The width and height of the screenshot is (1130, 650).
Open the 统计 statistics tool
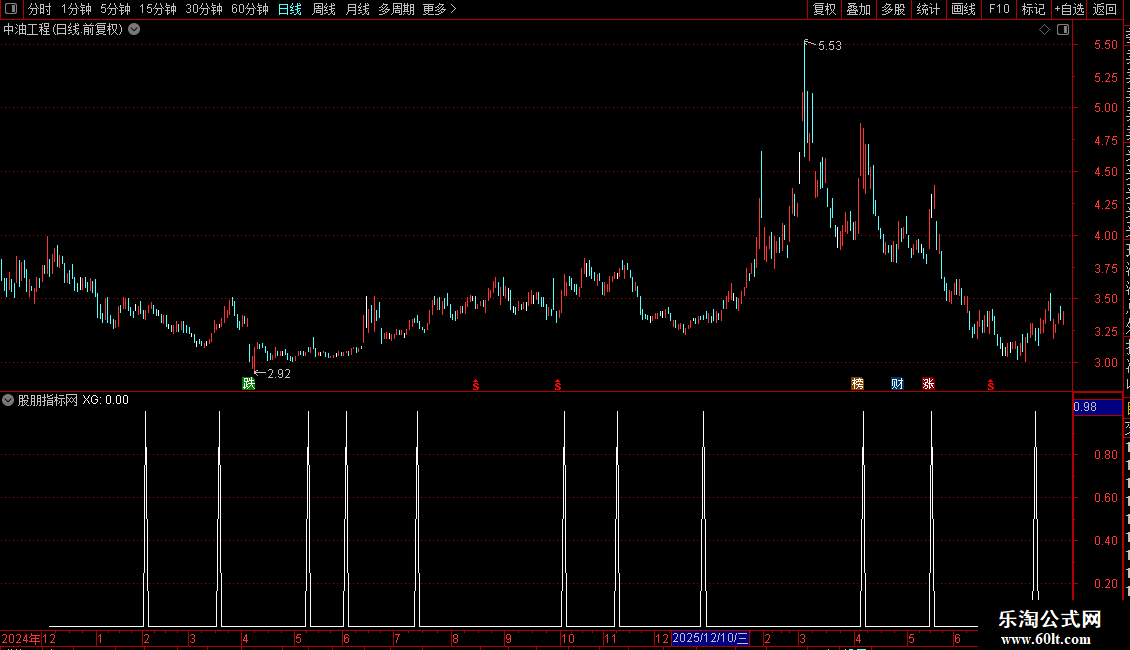[x=927, y=9]
